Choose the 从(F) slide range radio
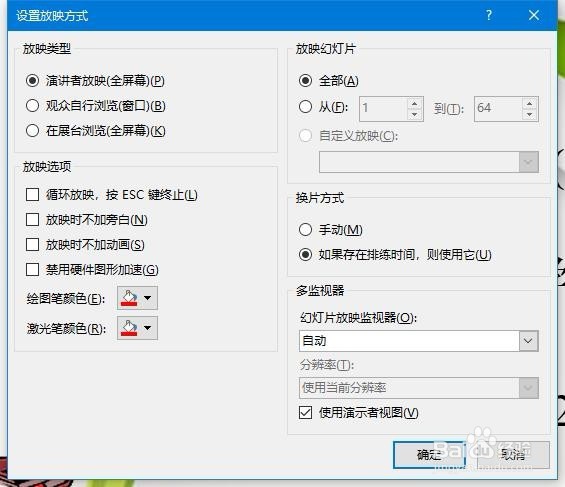 tap(305, 107)
